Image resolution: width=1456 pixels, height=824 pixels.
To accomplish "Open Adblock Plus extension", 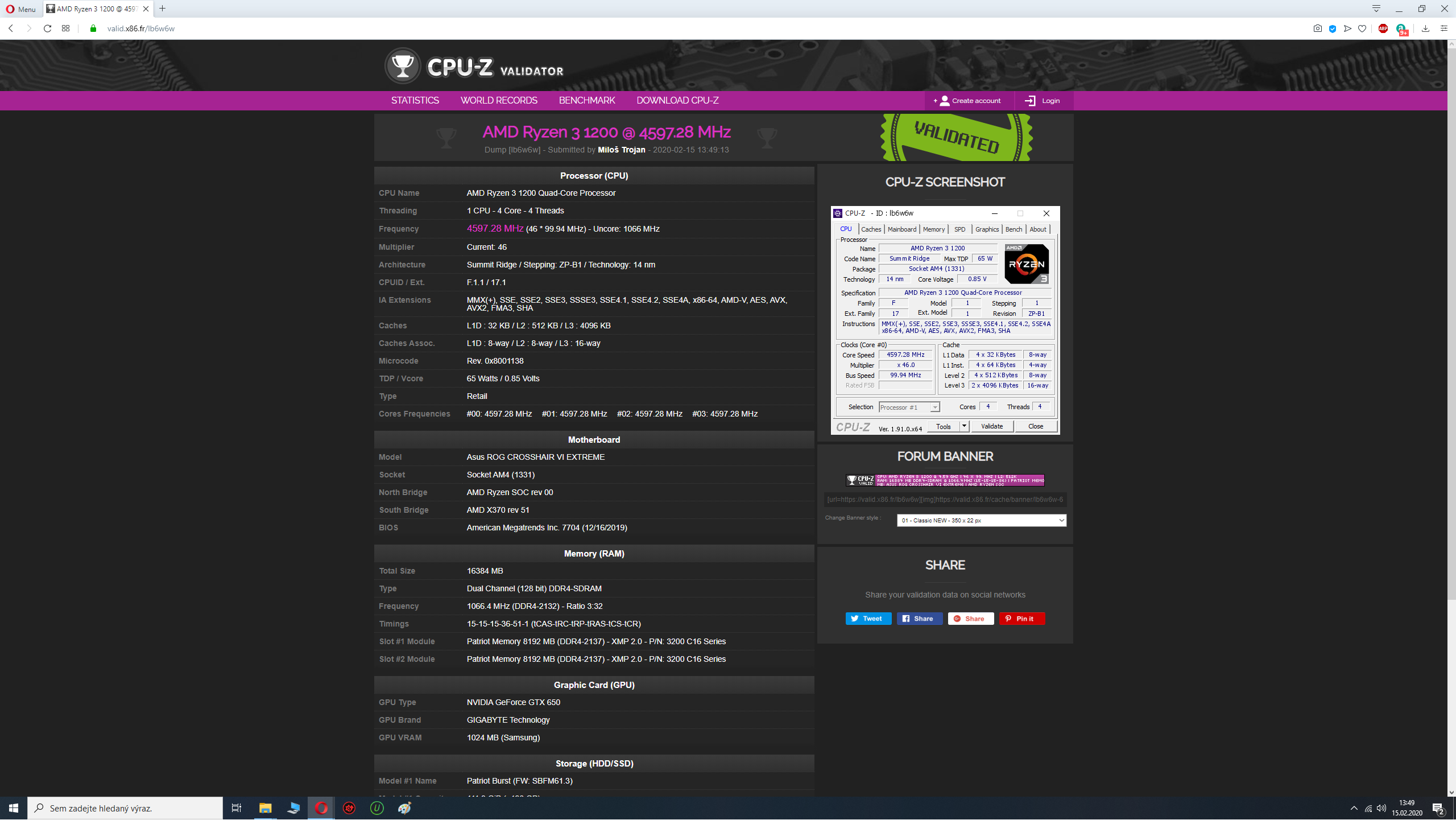I will pyautogui.click(x=1383, y=28).
